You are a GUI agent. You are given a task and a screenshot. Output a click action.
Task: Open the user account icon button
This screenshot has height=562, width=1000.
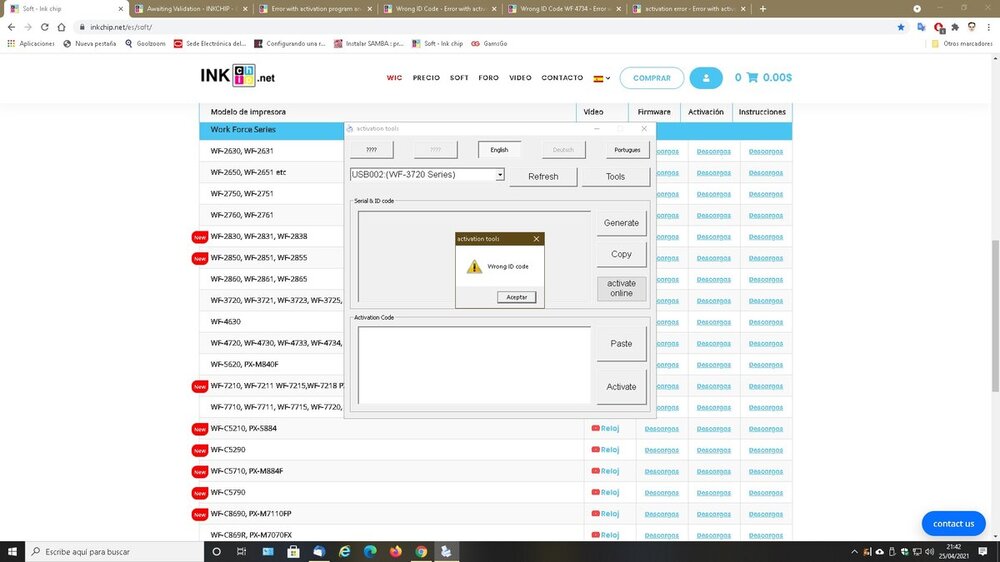705,78
